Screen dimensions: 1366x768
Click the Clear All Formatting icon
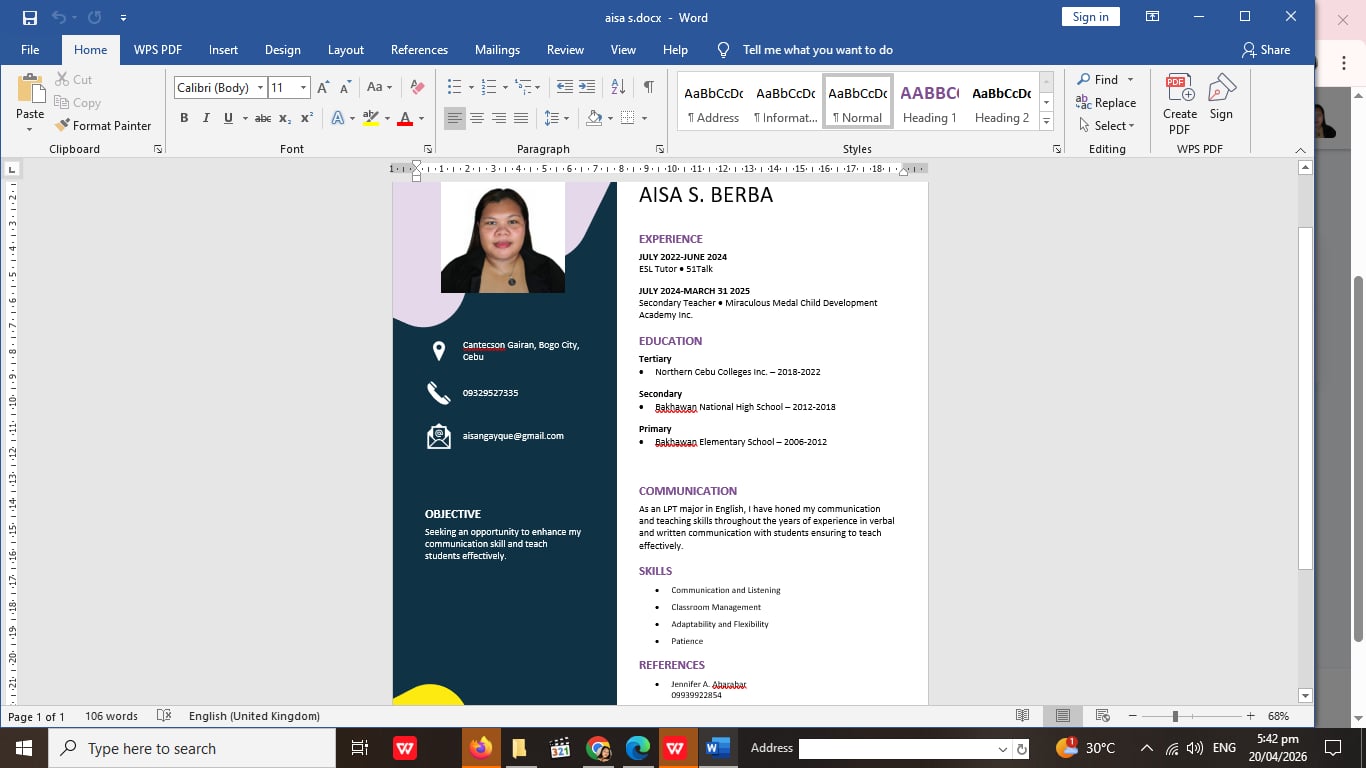[x=418, y=88]
